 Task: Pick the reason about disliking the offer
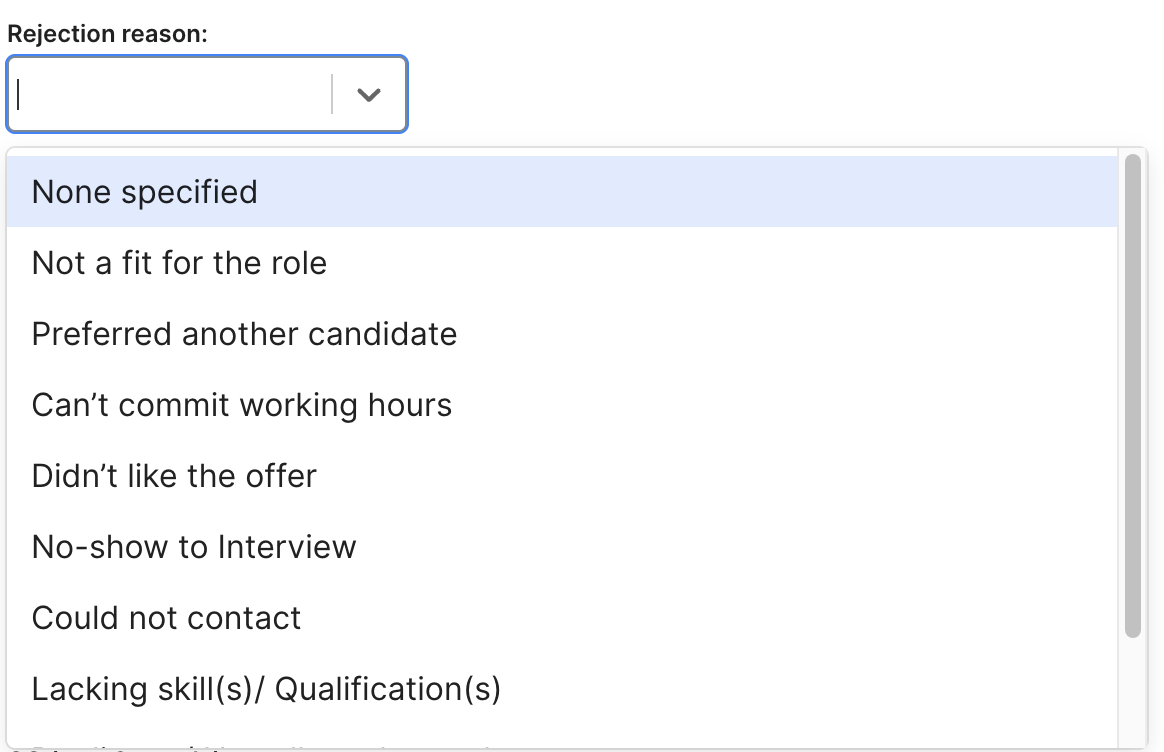coord(174,476)
